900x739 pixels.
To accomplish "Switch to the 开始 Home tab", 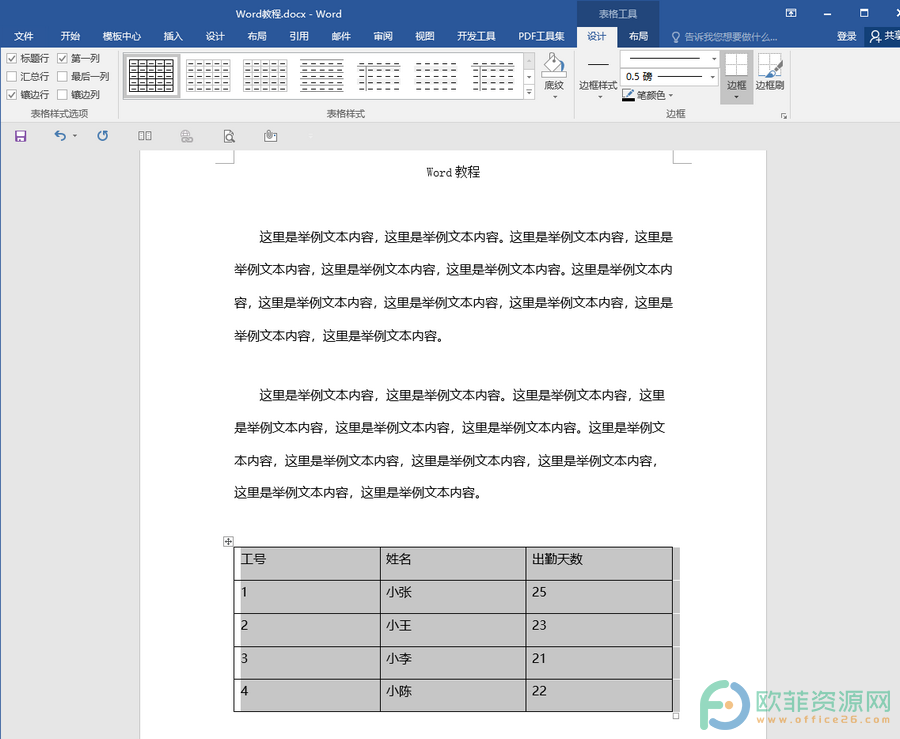I will tap(70, 36).
